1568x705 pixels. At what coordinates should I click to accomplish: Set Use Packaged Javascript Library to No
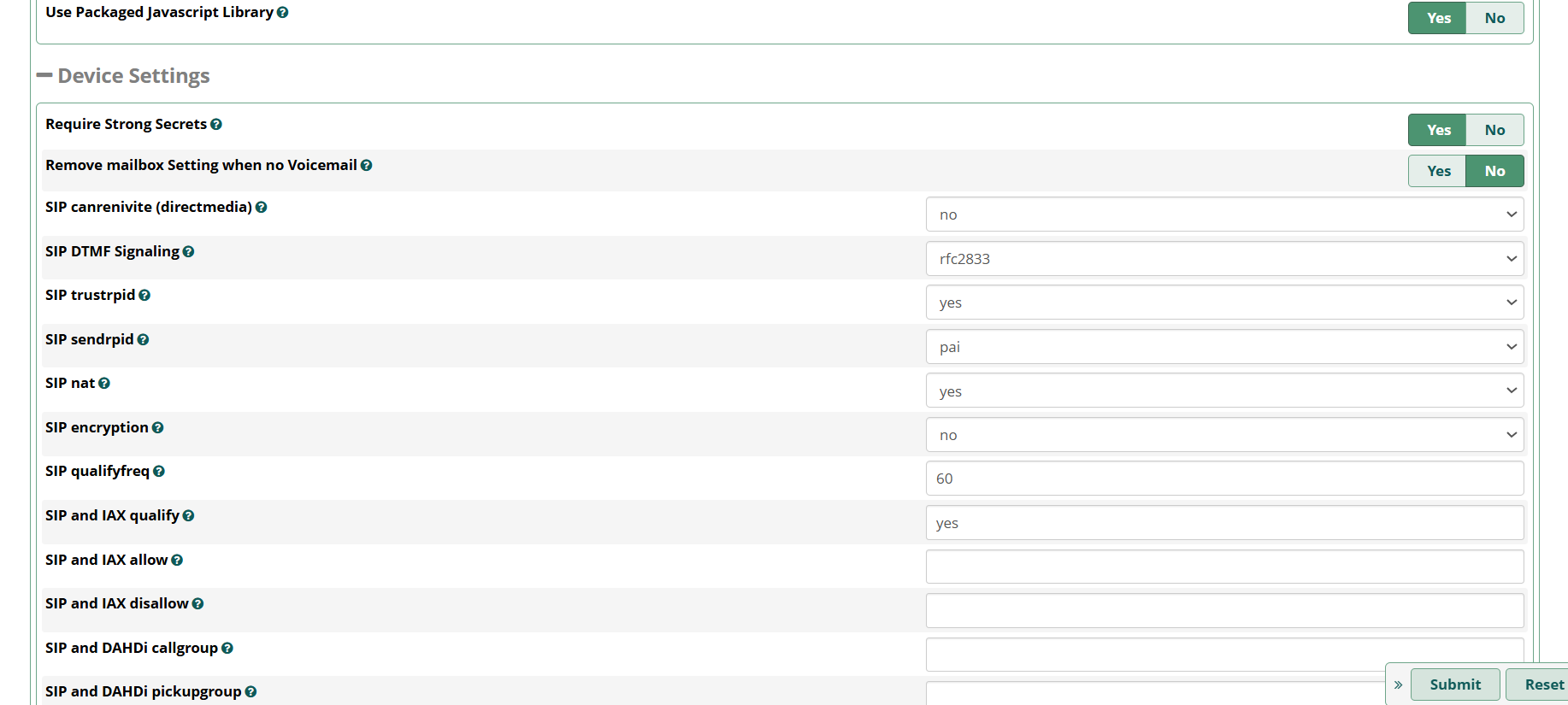[1494, 18]
